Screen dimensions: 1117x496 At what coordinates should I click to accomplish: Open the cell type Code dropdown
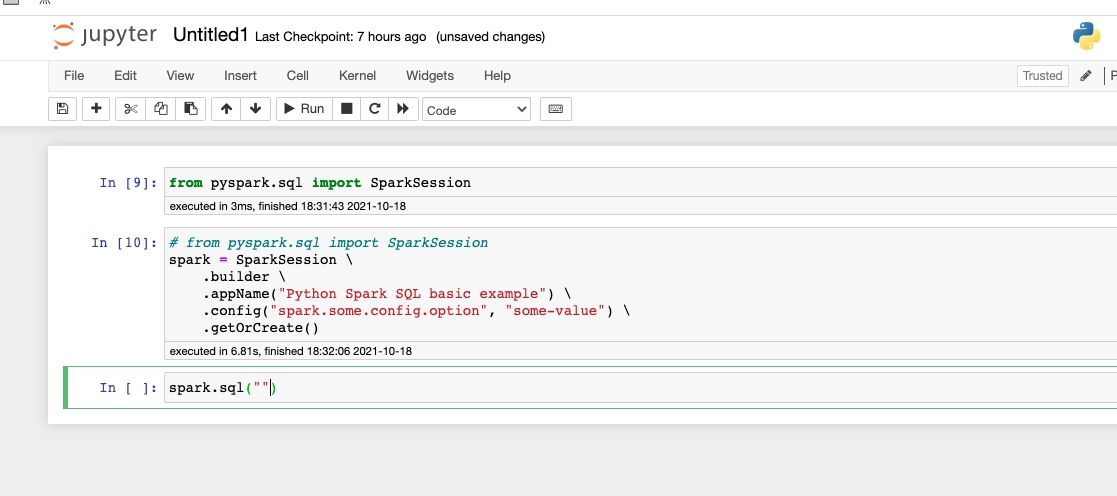click(x=476, y=110)
